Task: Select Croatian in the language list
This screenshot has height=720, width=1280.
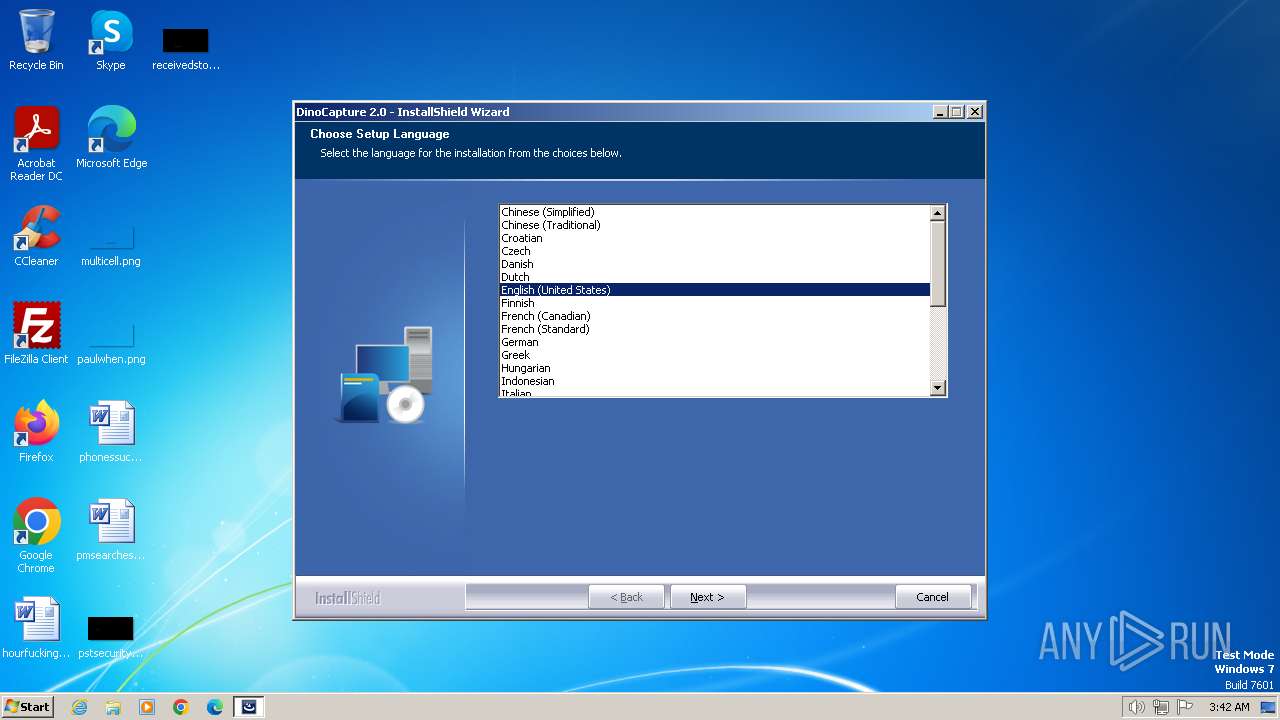Action: [715, 238]
